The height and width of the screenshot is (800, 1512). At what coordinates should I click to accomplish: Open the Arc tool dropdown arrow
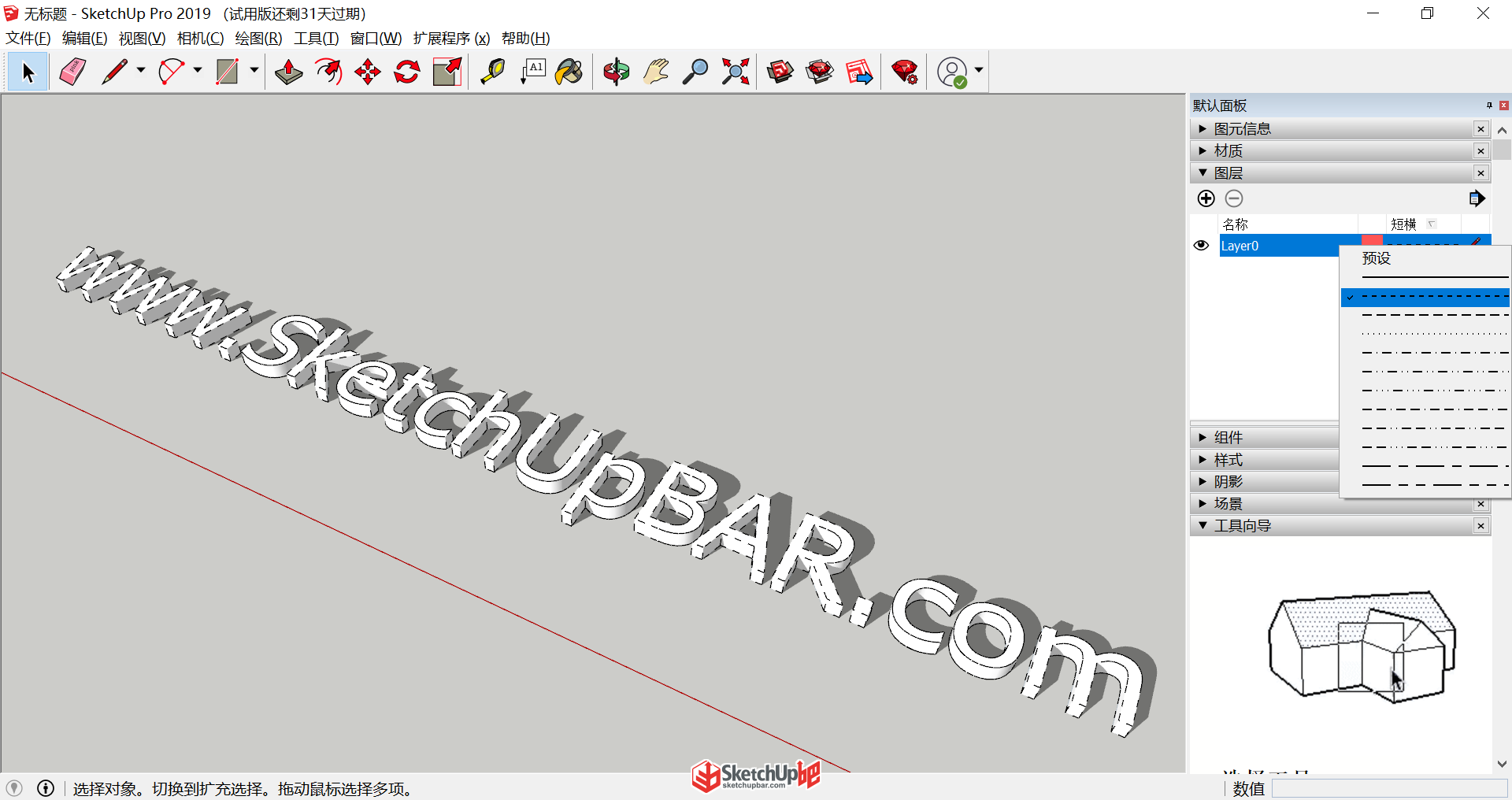coord(198,71)
